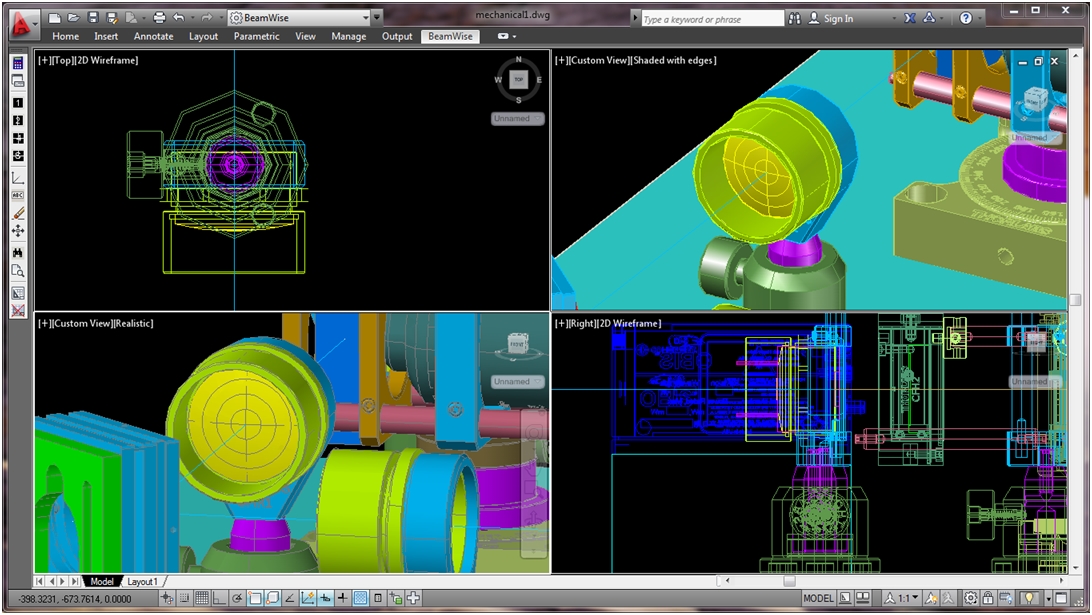Open the Parametric ribbon tab
The height and width of the screenshot is (615, 1092).
[256, 36]
